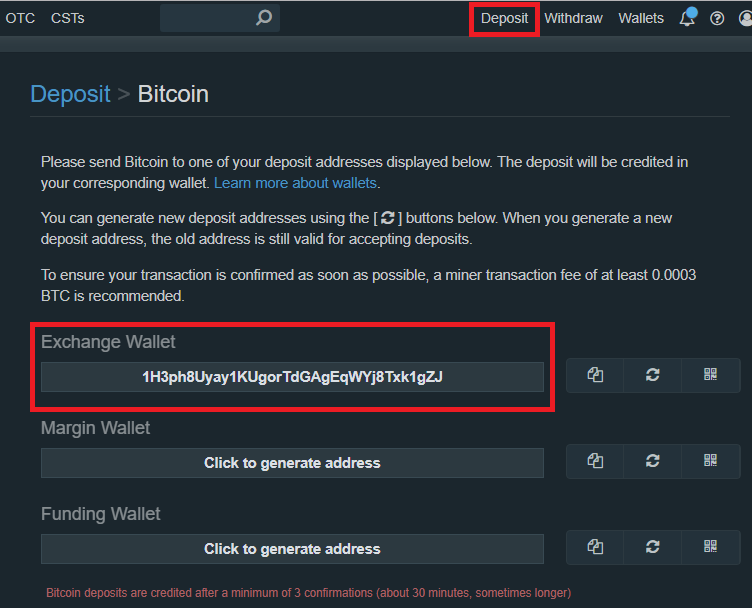The image size is (752, 608).
Task: Select the Exchange Wallet Bitcoin address field
Action: coord(292,377)
